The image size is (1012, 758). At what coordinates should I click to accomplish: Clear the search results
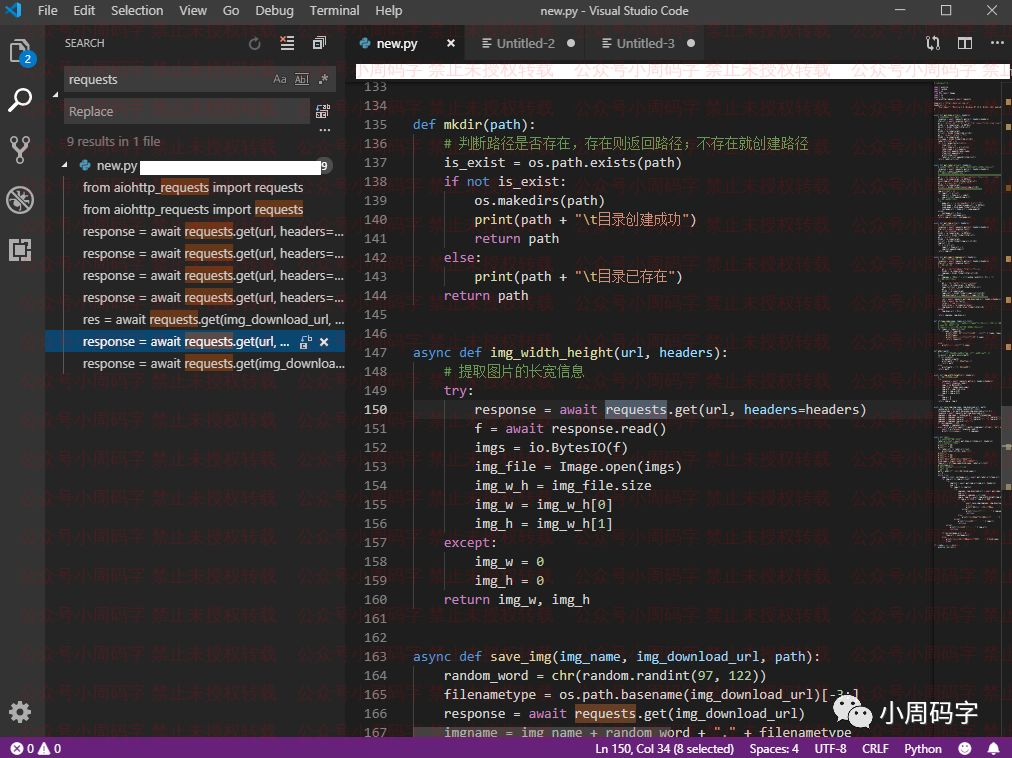287,43
